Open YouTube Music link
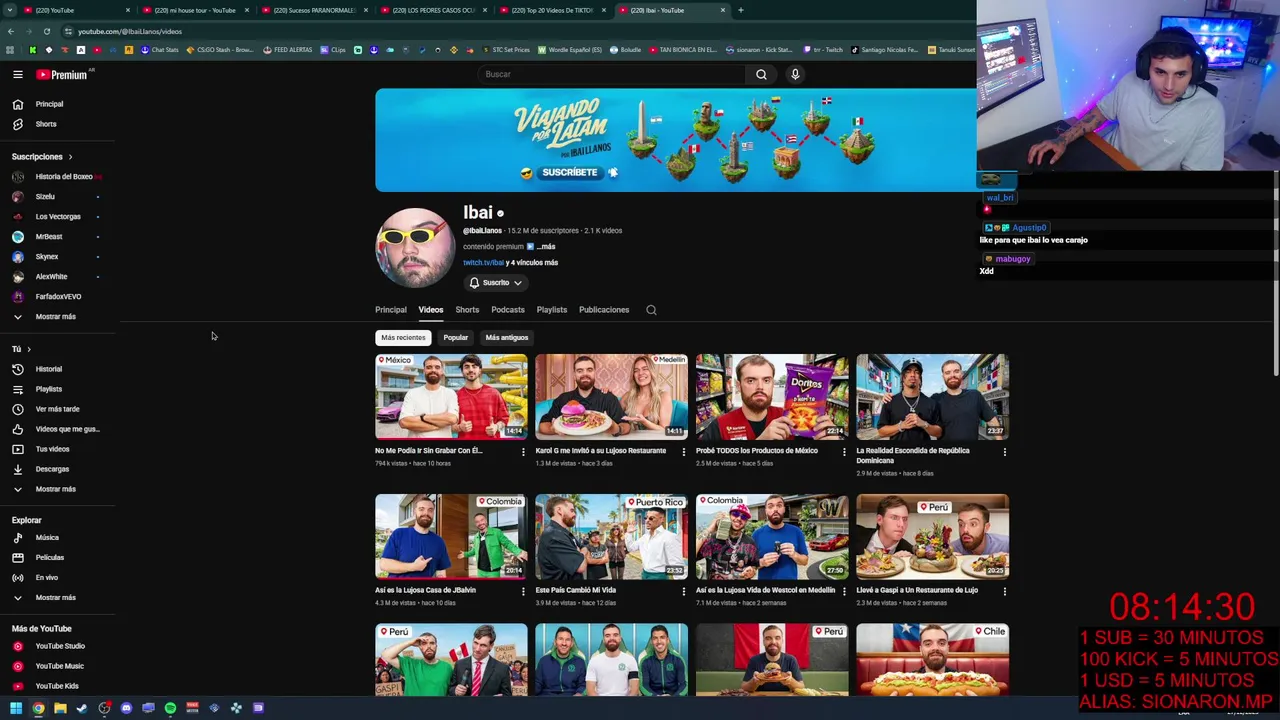The image size is (1280, 720). click(x=58, y=666)
